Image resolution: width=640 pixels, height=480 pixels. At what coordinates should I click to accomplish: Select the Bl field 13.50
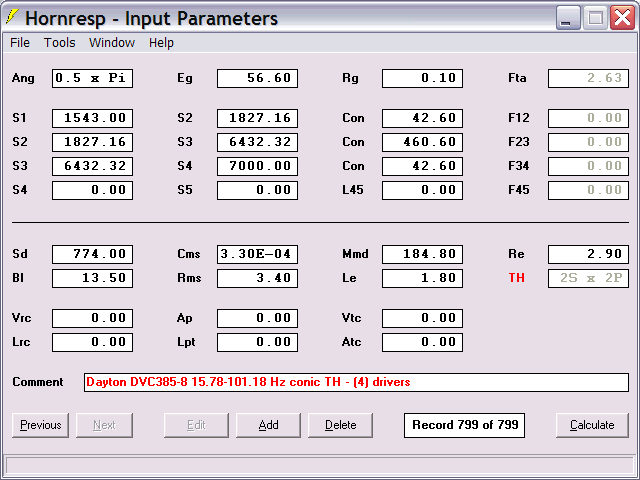point(92,278)
